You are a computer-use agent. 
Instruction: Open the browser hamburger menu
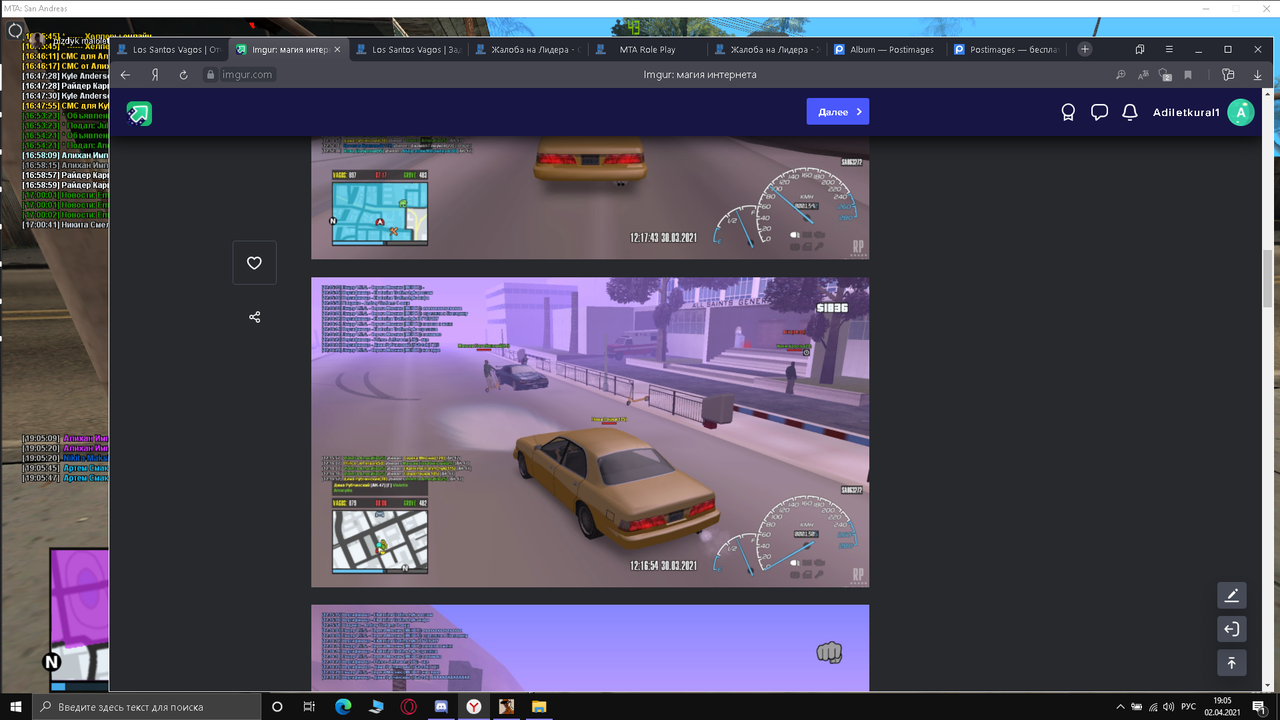pos(1168,49)
